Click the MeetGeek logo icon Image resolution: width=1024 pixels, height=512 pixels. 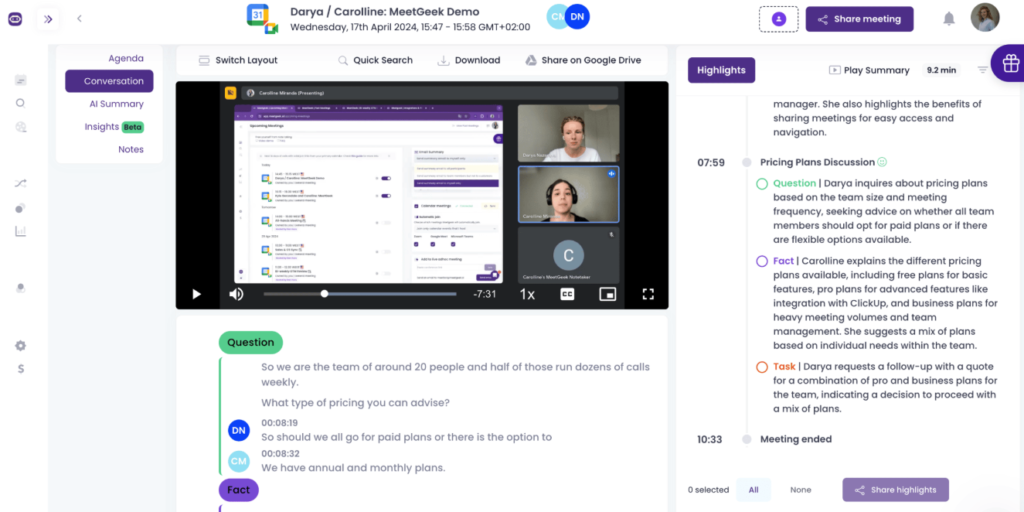[15, 19]
